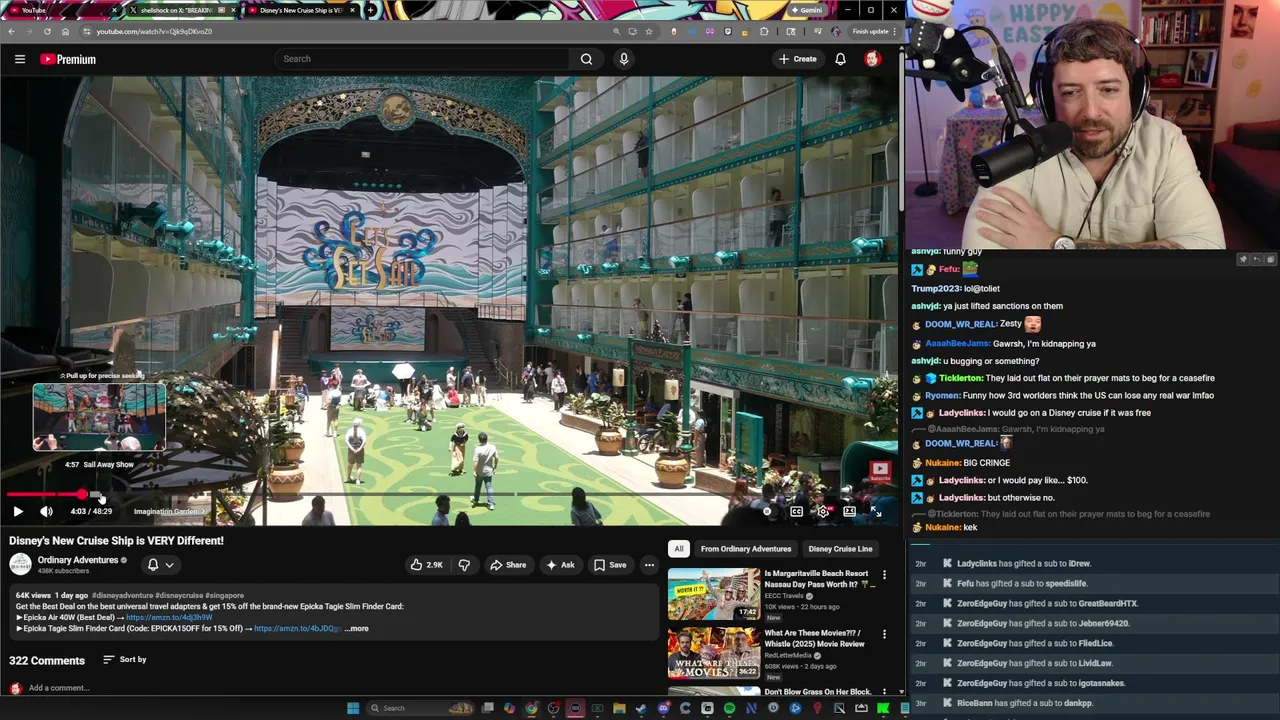Open What Are These Movies video title
This screenshot has width=1280, height=720.
[814, 638]
